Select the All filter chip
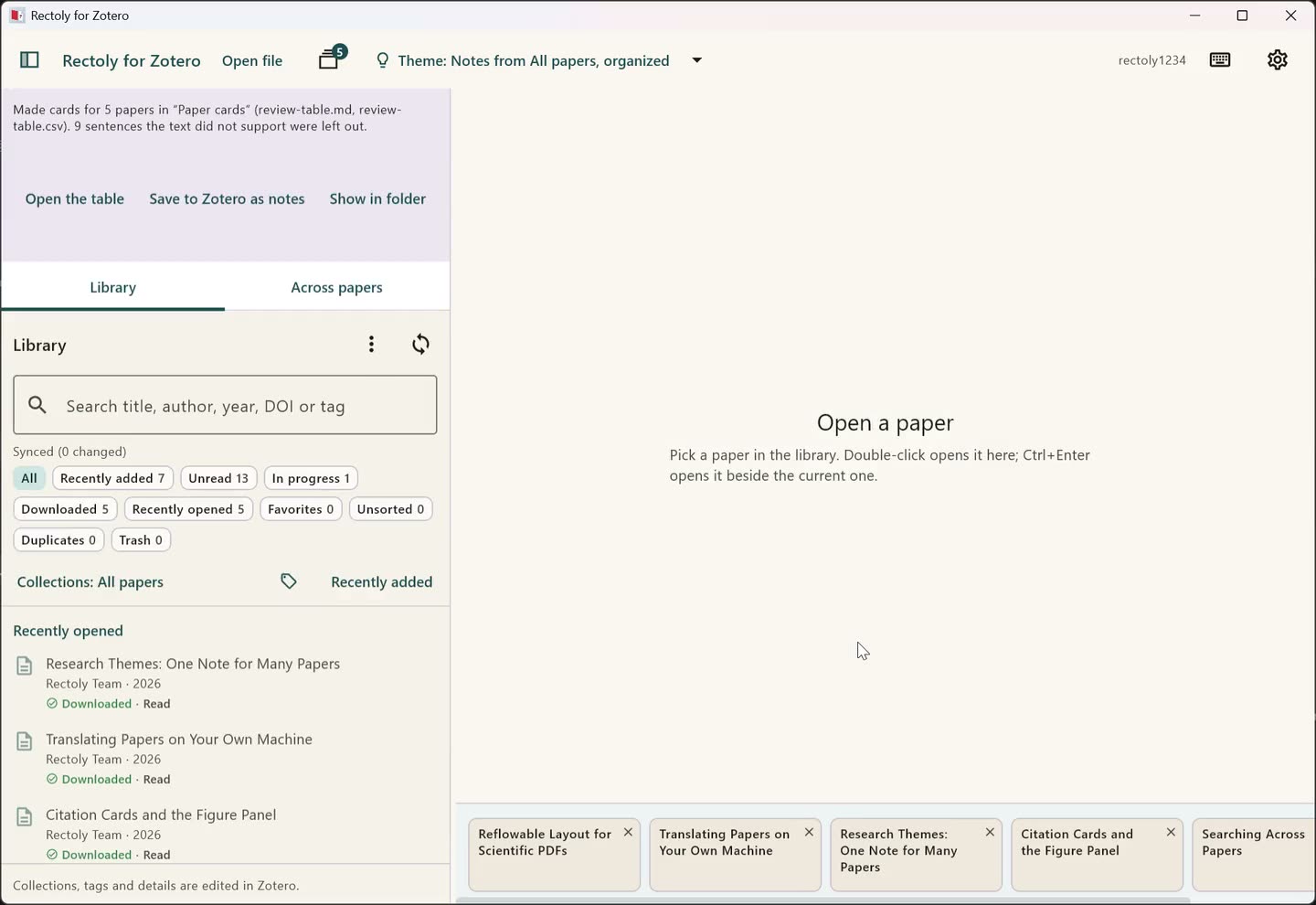1316x905 pixels. [29, 478]
